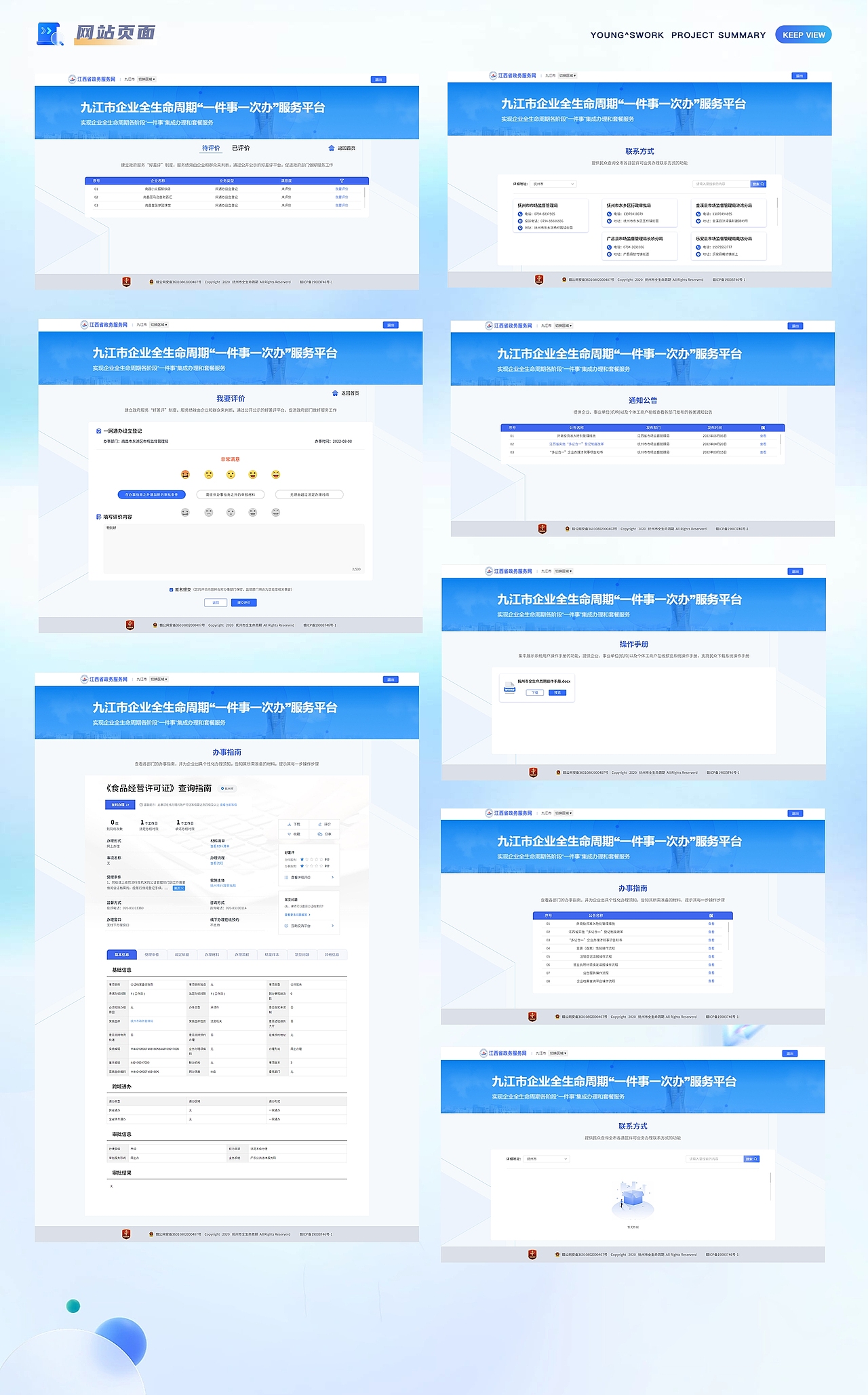Click clipboard icon beside 一网通办设立登记
The width and height of the screenshot is (868, 1395).
coord(99,431)
